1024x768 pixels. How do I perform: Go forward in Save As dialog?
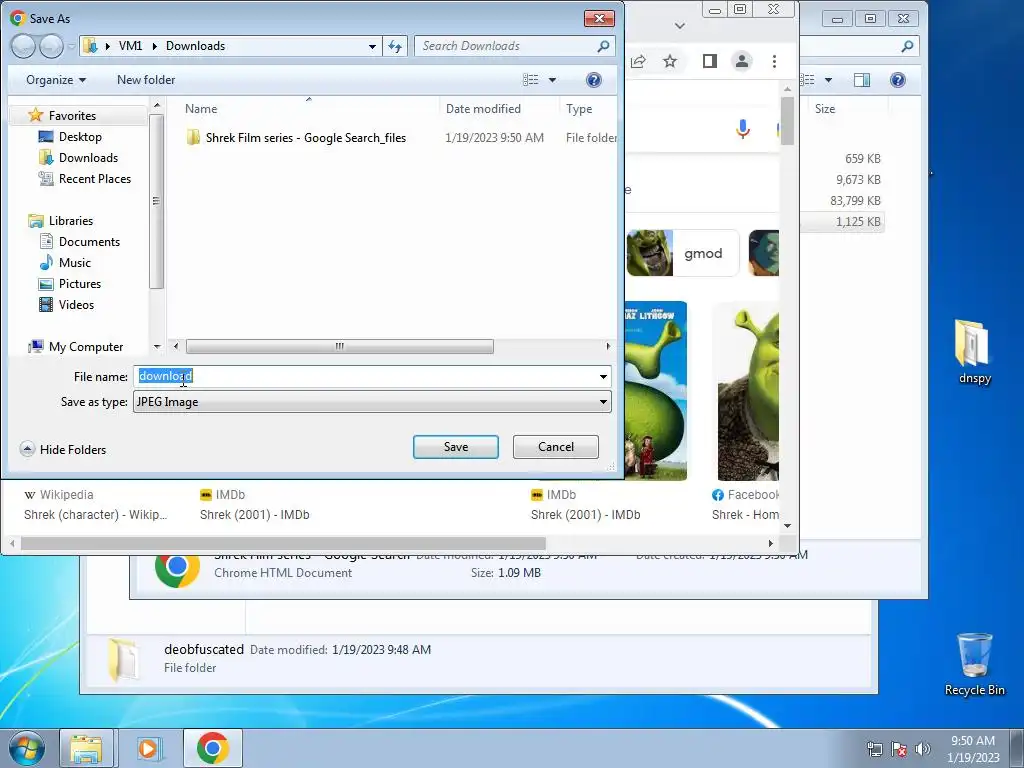click(x=52, y=46)
